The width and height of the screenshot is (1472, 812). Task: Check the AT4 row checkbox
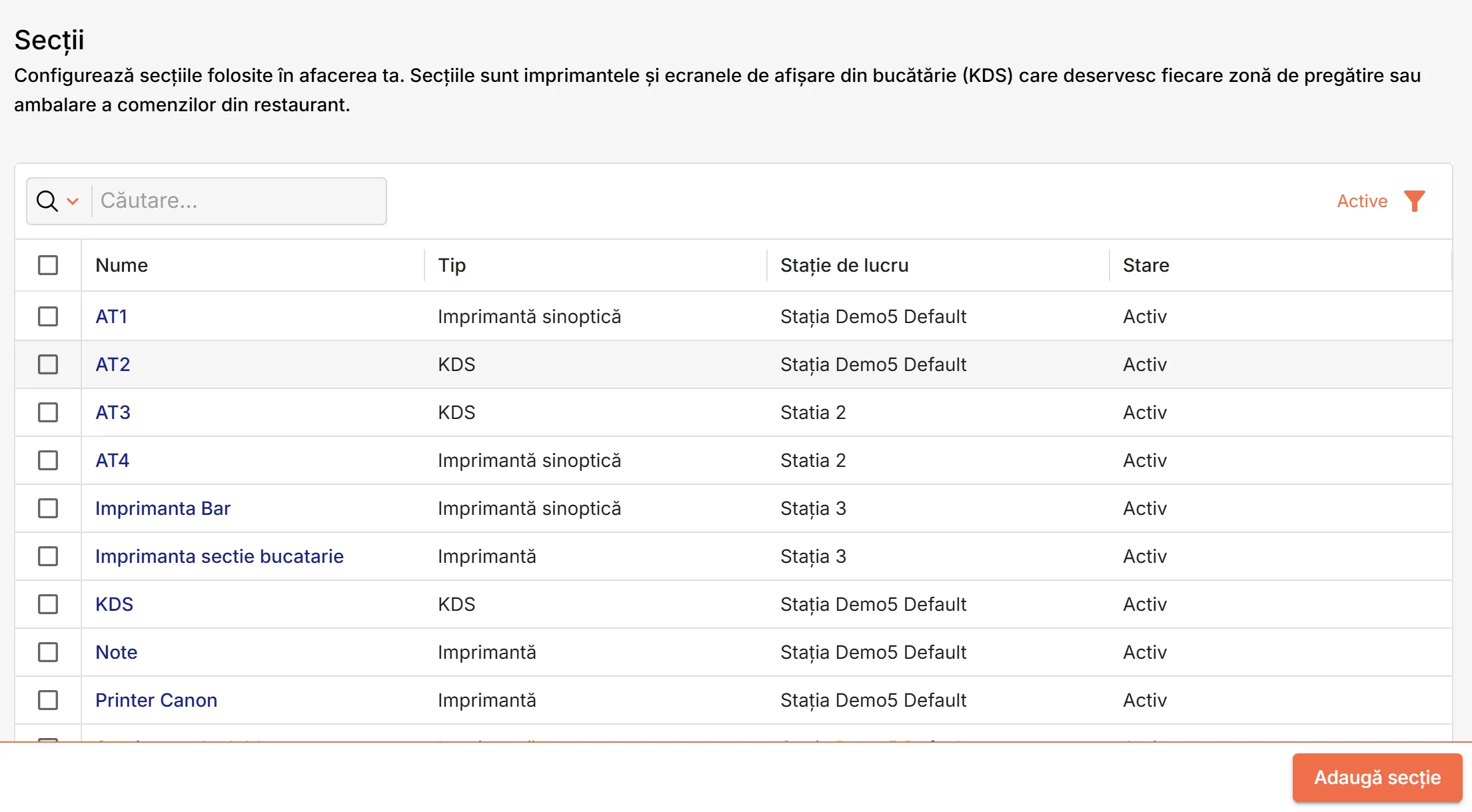click(48, 460)
